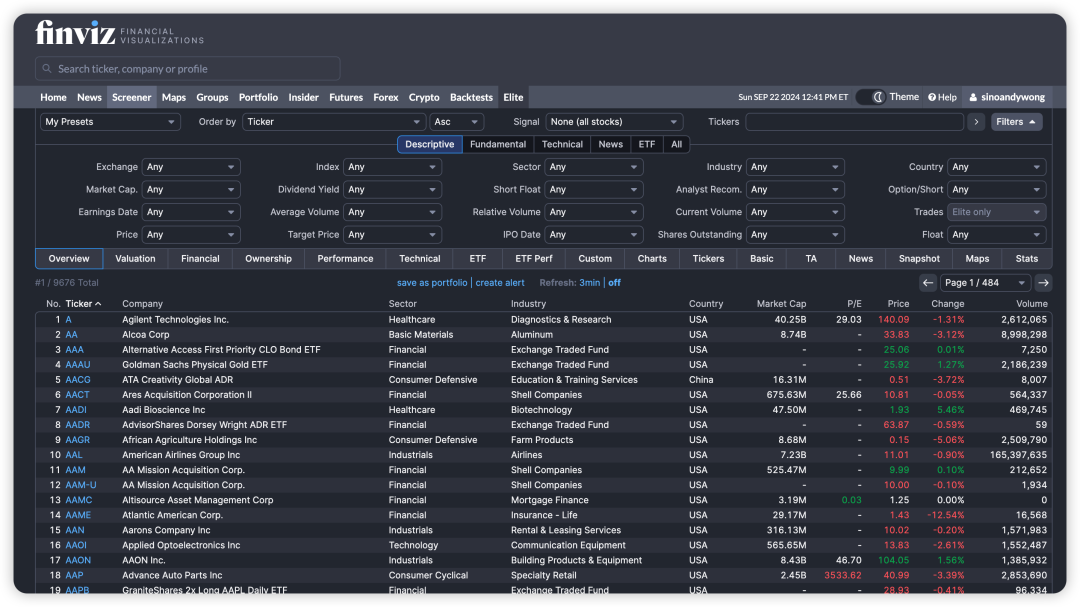1080x607 pixels.
Task: Open Float filter dropdown
Action: pyautogui.click(x=997, y=235)
